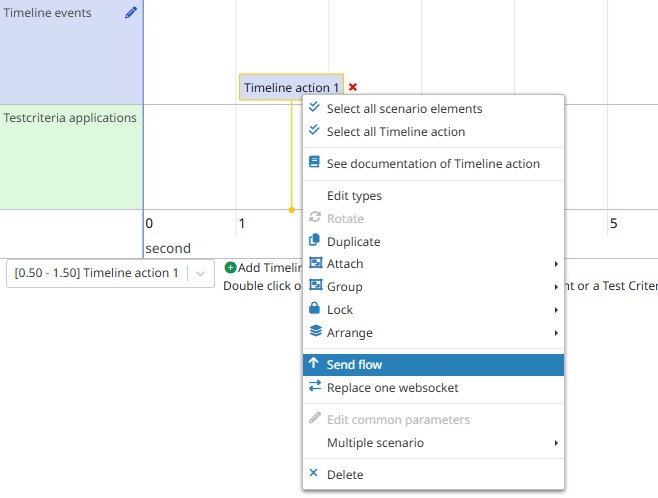Select the Timeline action 1 block
Image resolution: width=658 pixels, height=498 pixels.
[x=291, y=88]
